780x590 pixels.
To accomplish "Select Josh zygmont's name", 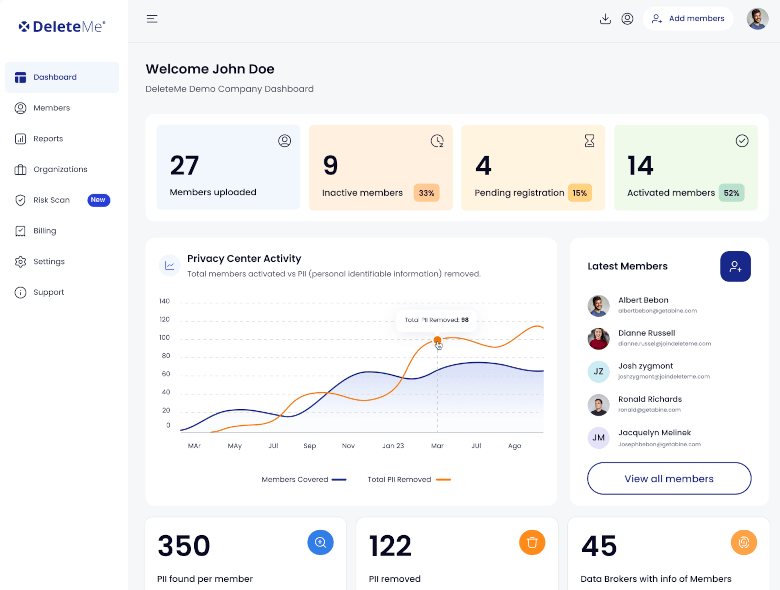I will [x=646, y=366].
